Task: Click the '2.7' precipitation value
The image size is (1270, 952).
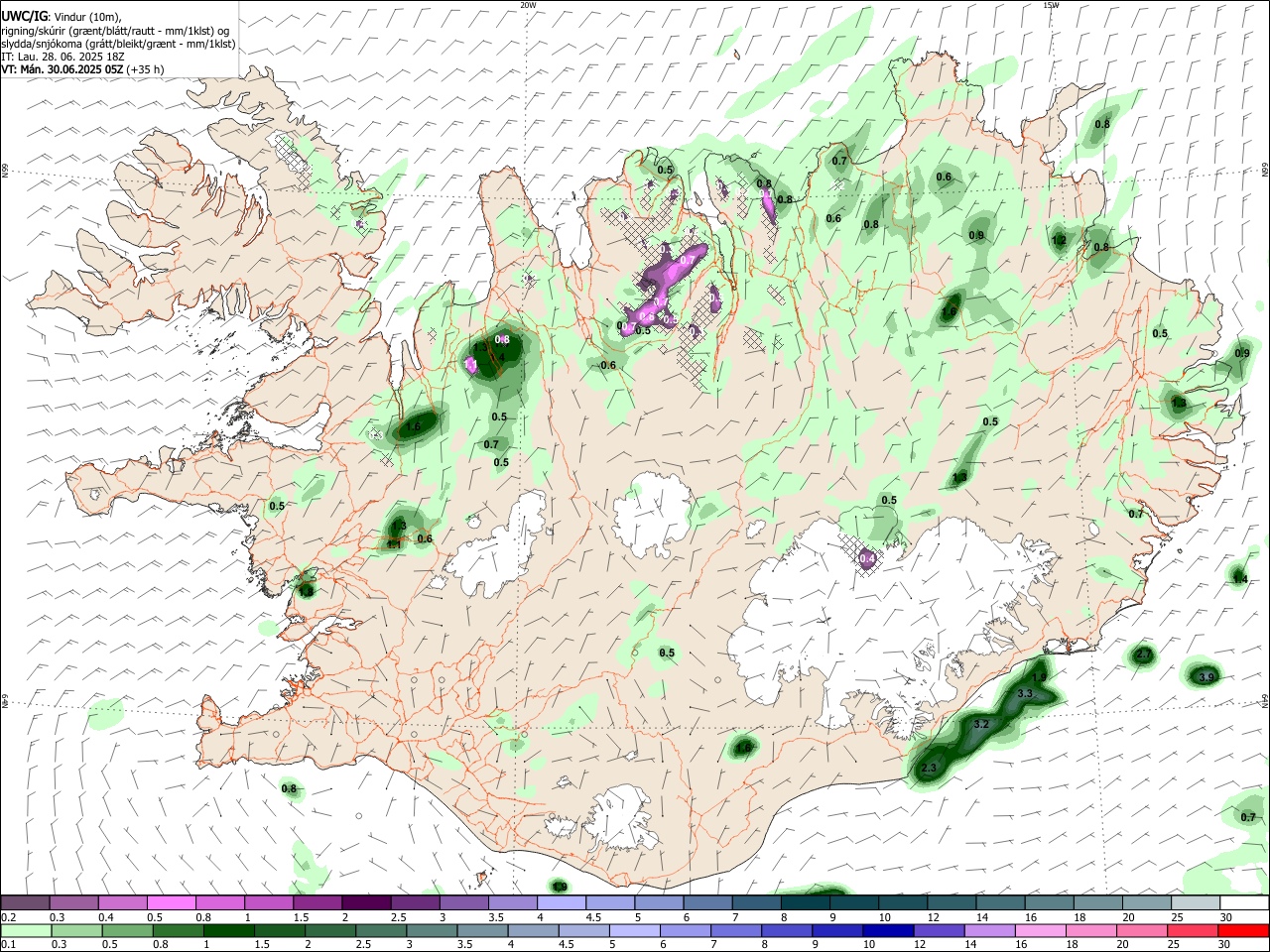Action: 1143,655
